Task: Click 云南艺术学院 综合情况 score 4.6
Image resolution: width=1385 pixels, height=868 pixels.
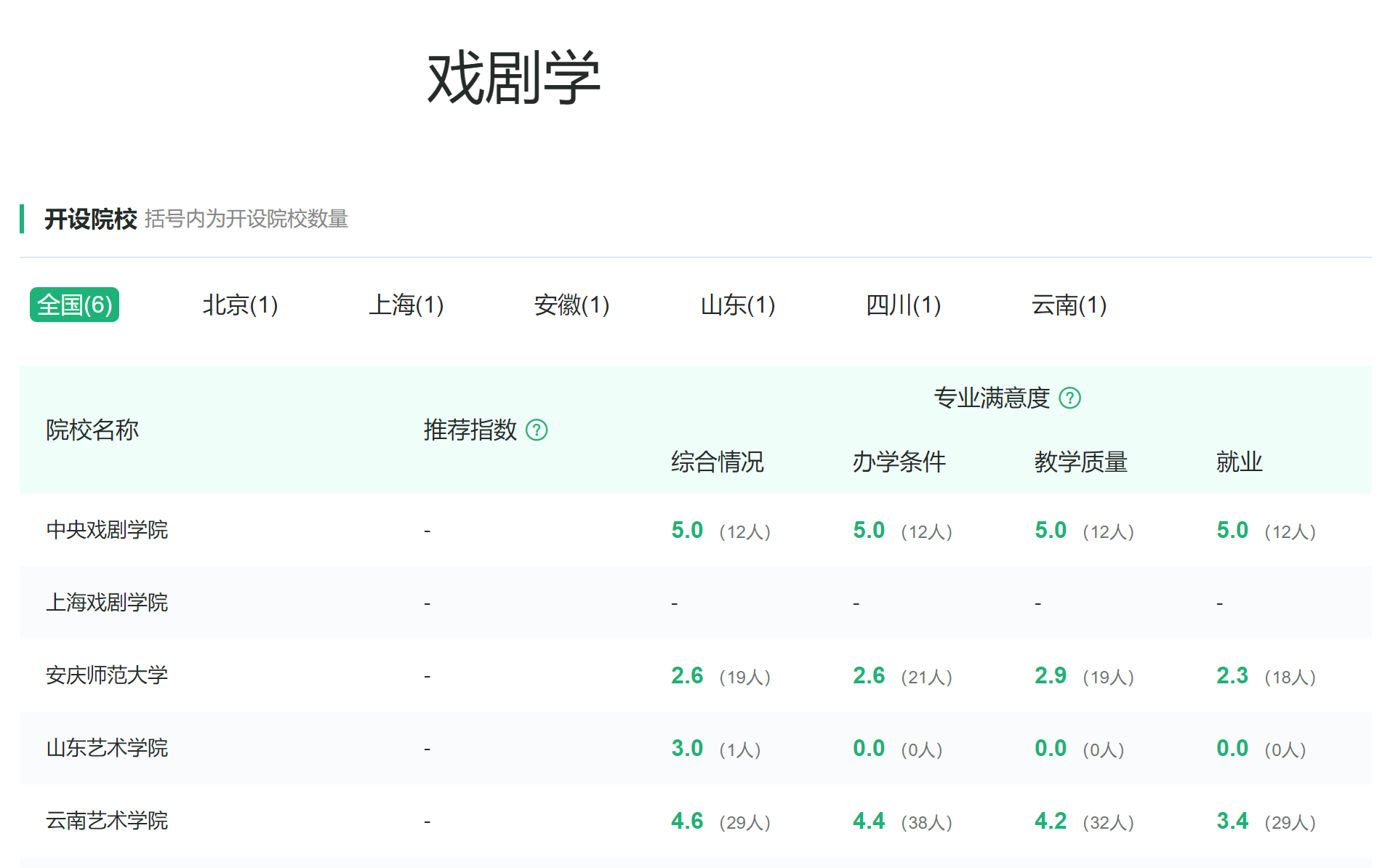Action: coord(687,821)
